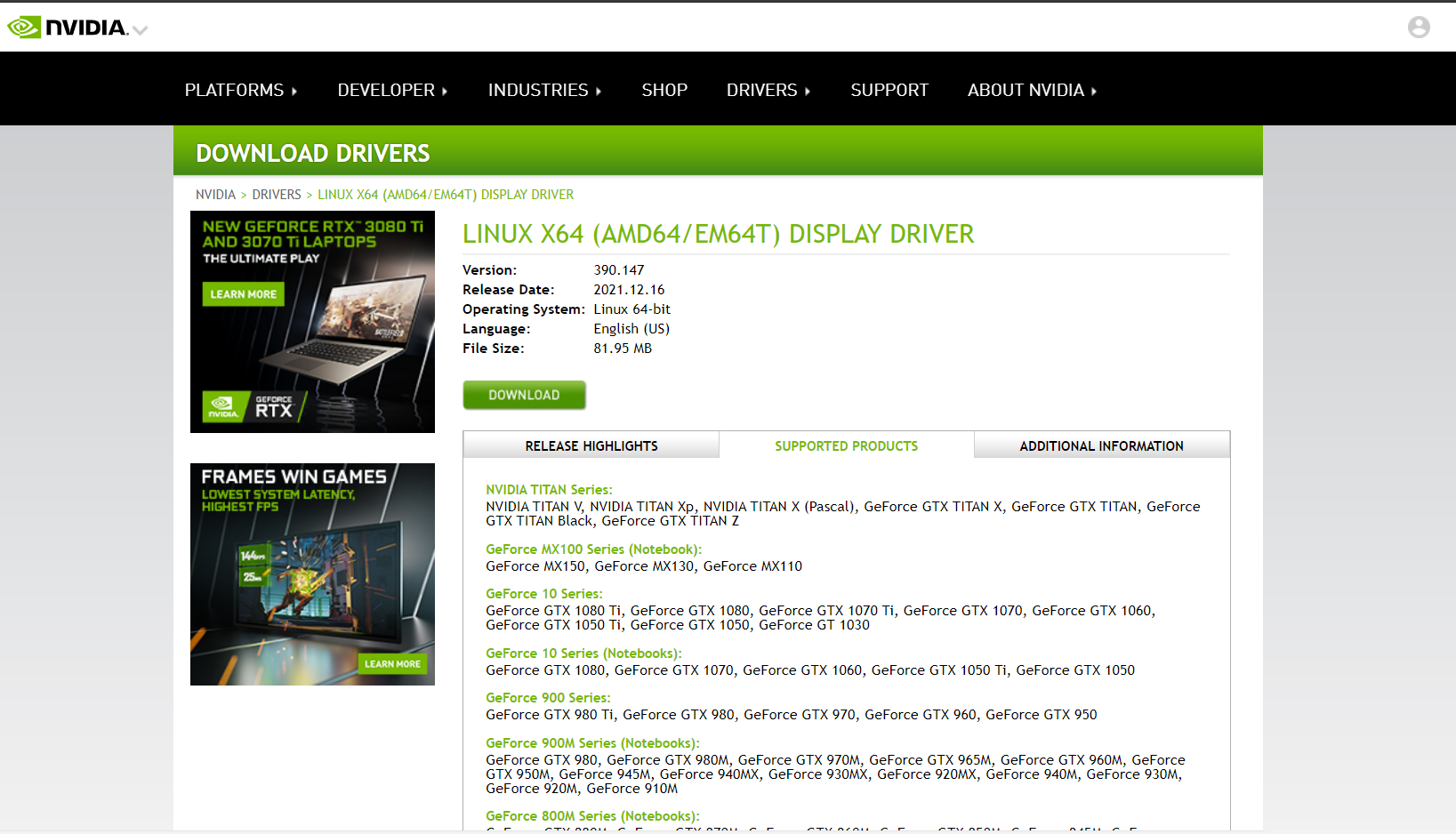Click the green DOWNLOAD button

coord(524,395)
